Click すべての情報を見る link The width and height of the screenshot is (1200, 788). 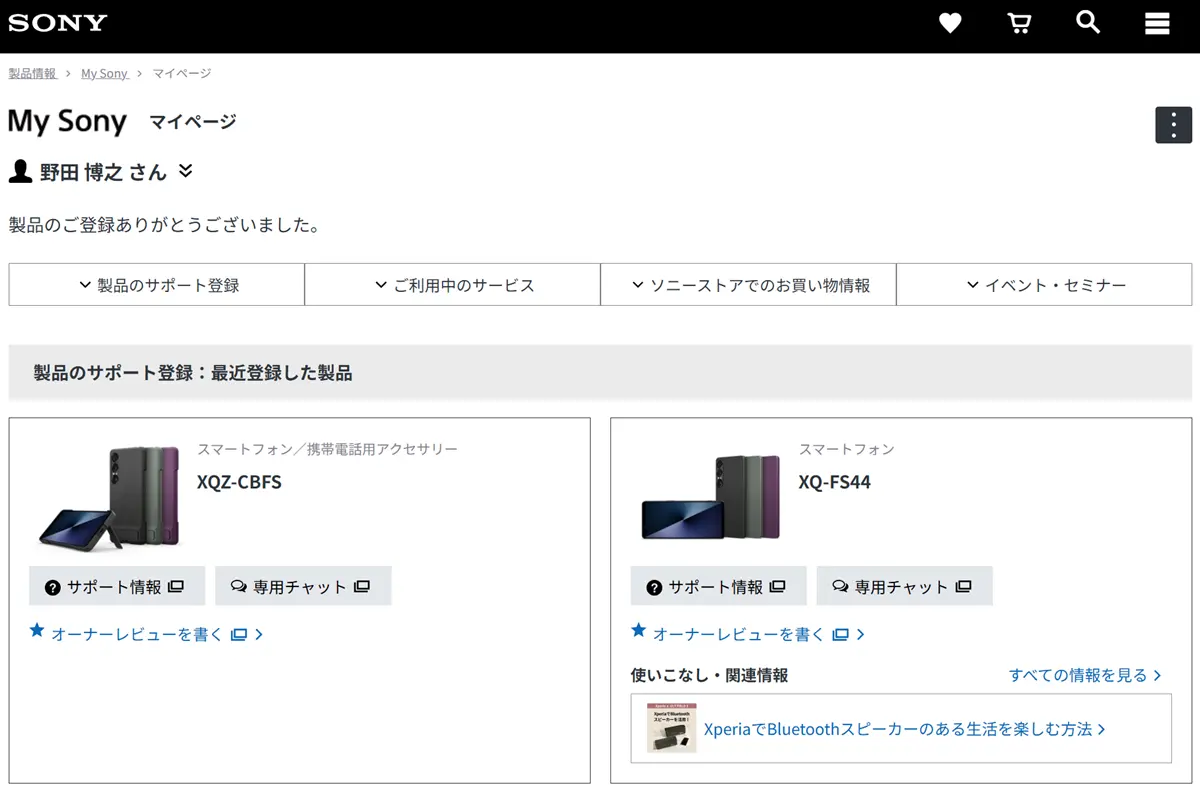[x=1085, y=675]
